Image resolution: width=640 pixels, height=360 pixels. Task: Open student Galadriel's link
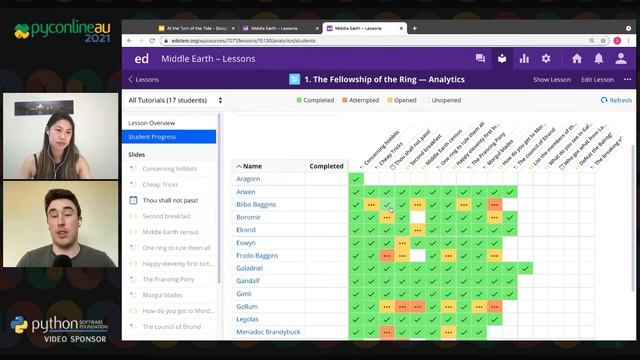coord(249,268)
